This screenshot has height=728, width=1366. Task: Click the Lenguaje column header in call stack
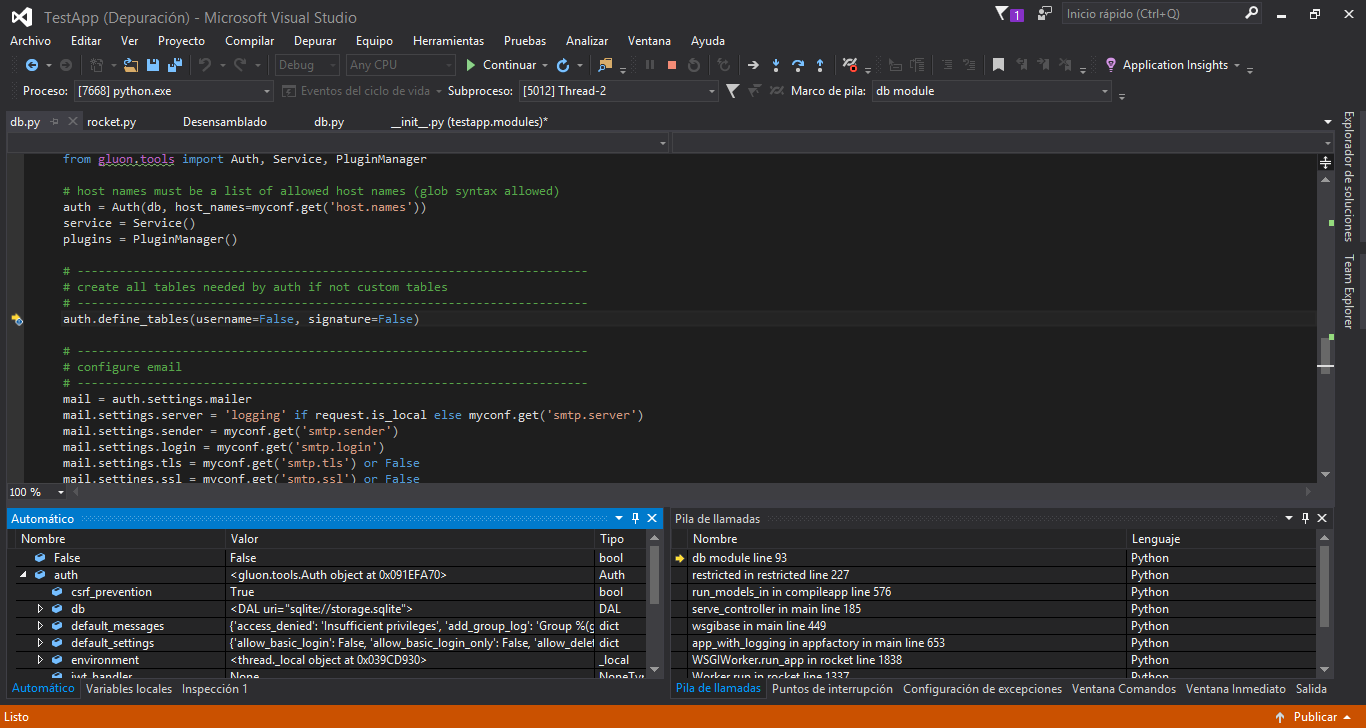pyautogui.click(x=1221, y=539)
